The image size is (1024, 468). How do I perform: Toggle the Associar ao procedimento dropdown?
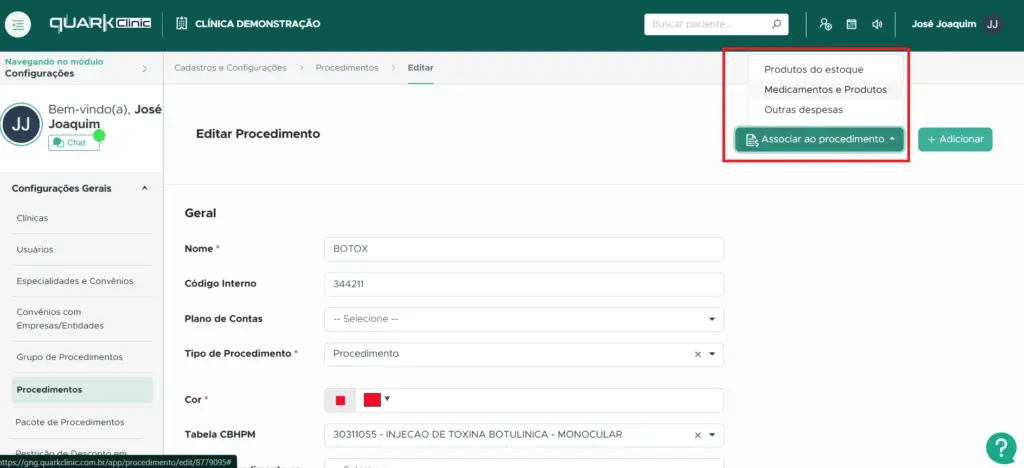[819, 140]
